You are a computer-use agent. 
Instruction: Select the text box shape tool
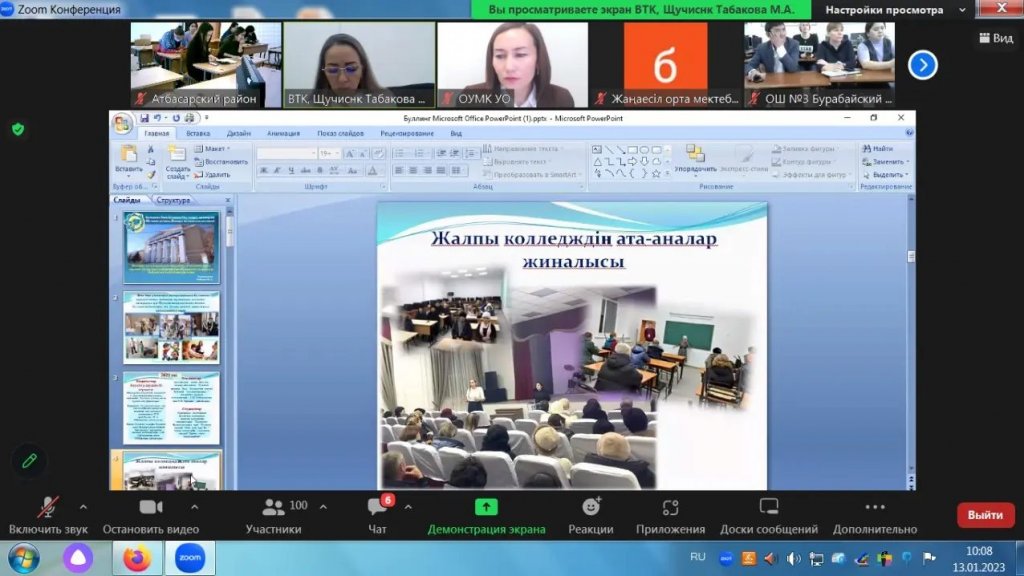click(x=597, y=150)
